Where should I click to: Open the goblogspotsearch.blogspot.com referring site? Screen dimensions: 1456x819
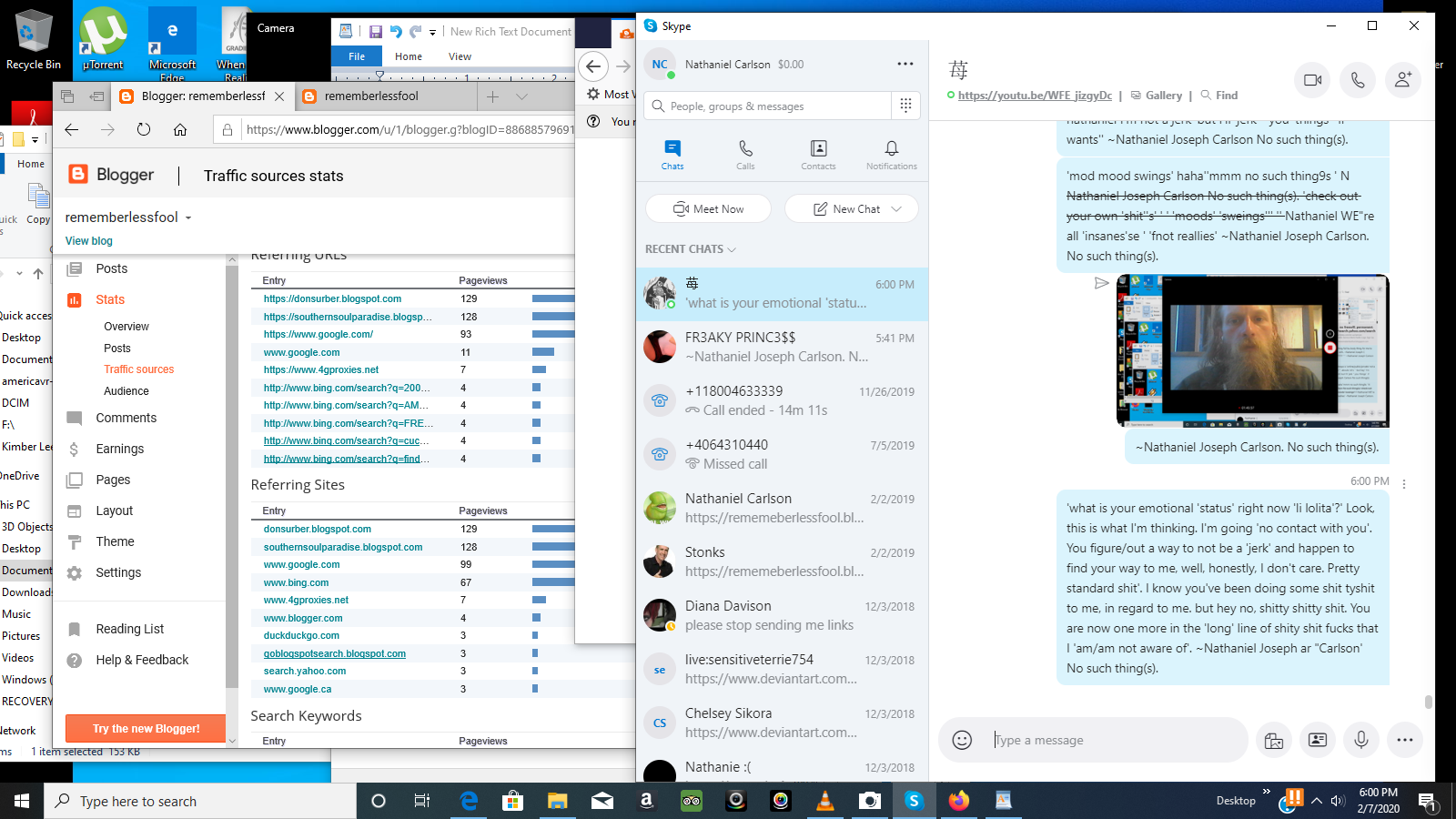coord(335,653)
